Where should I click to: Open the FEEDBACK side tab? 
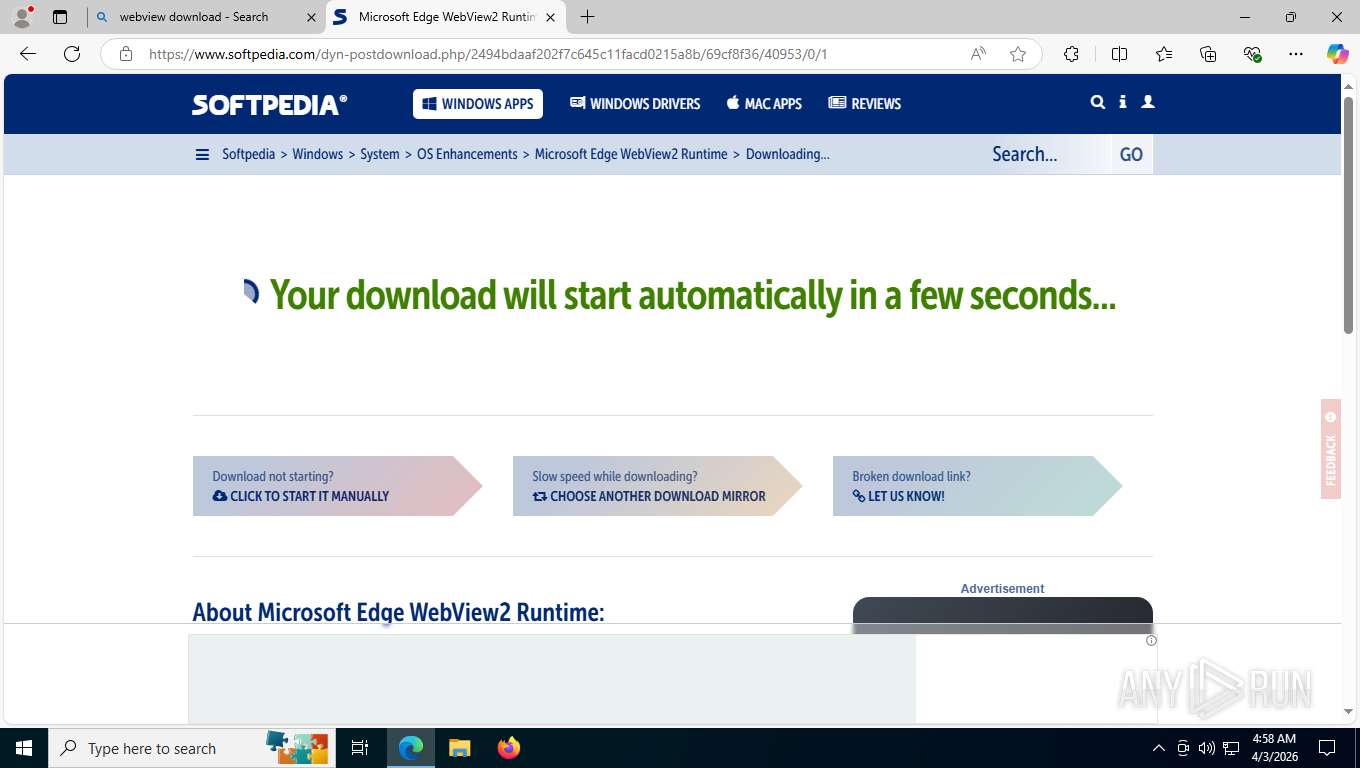(1330, 449)
